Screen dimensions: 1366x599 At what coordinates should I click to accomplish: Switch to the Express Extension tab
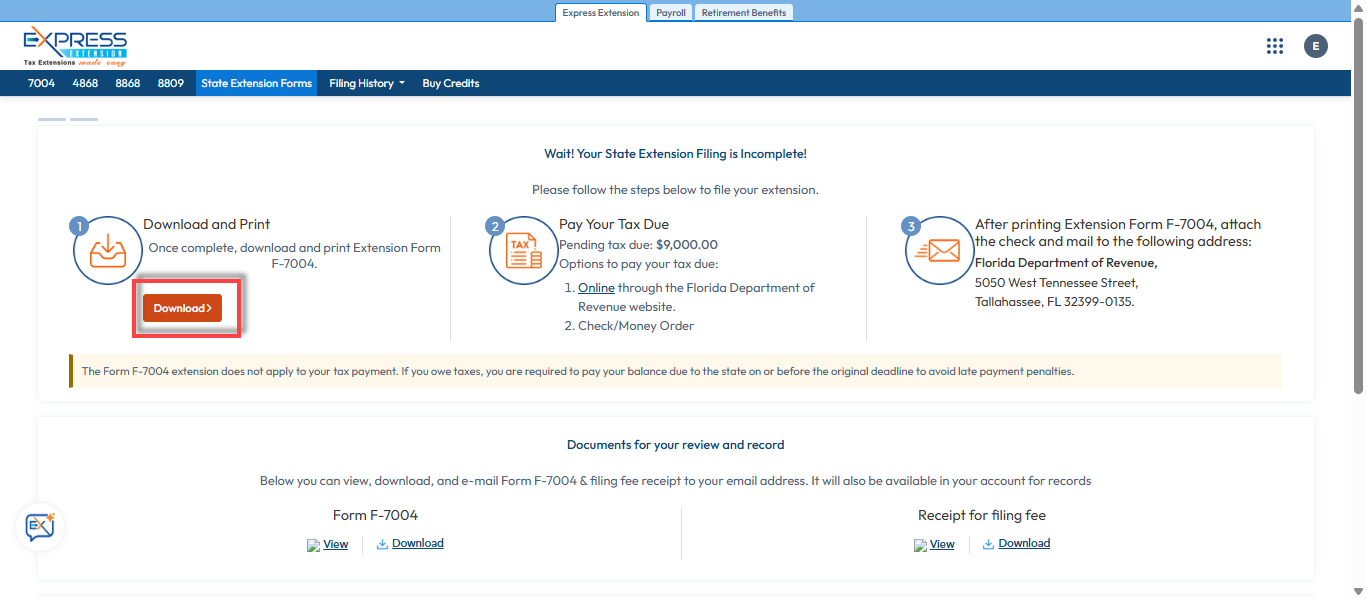coord(600,12)
